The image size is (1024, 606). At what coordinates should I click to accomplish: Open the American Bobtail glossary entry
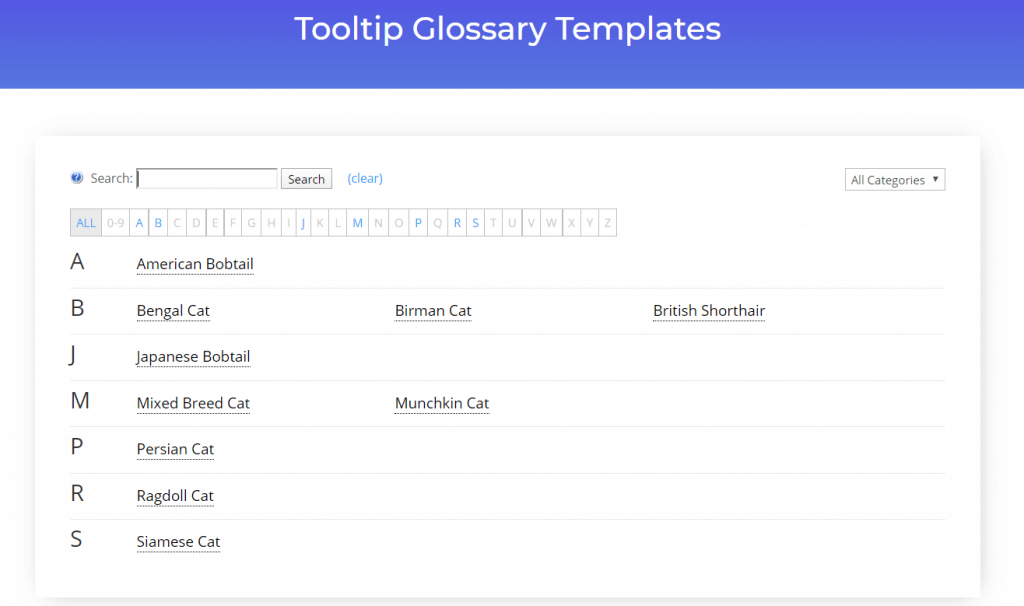click(x=195, y=263)
